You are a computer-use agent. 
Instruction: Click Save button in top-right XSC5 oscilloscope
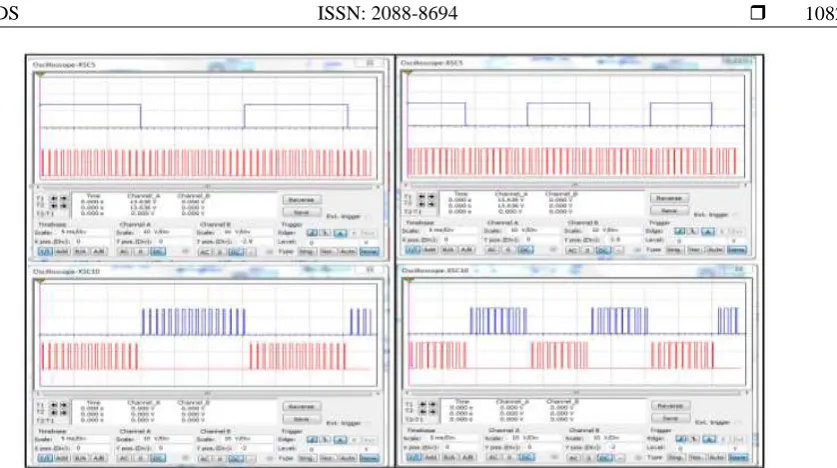669,210
